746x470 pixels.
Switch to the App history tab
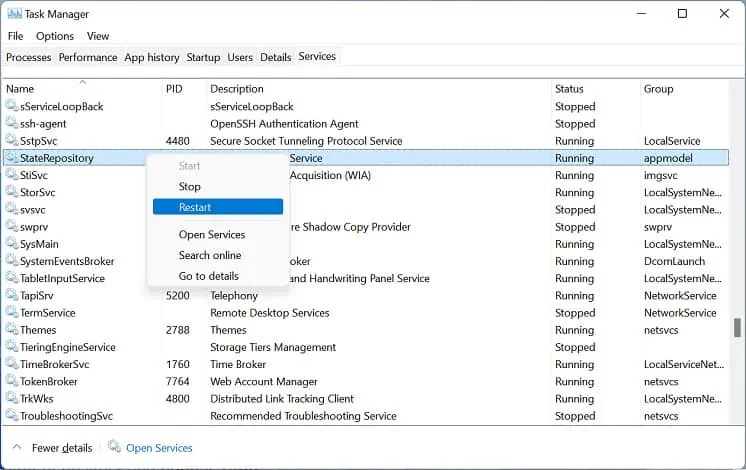[152, 58]
